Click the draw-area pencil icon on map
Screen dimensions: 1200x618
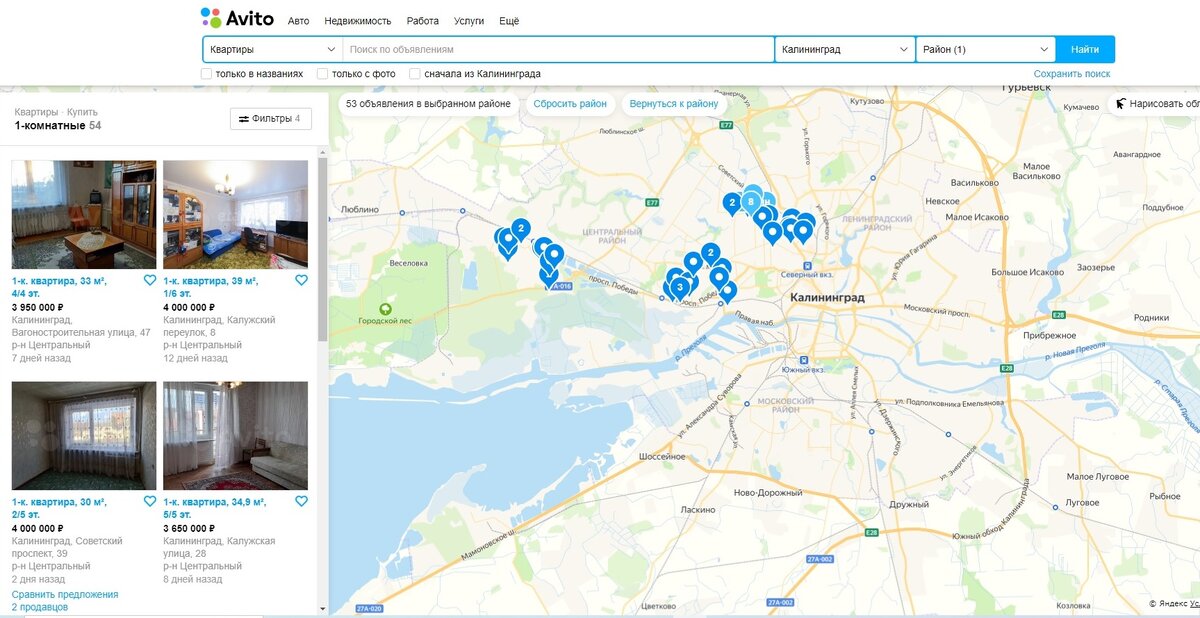tap(1120, 104)
